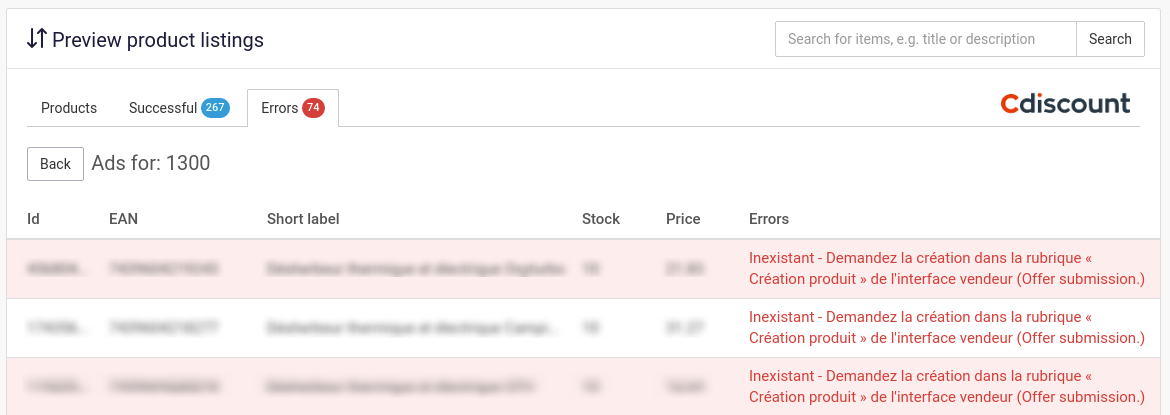Open the Successful tab
Image resolution: width=1170 pixels, height=415 pixels.
(x=163, y=108)
